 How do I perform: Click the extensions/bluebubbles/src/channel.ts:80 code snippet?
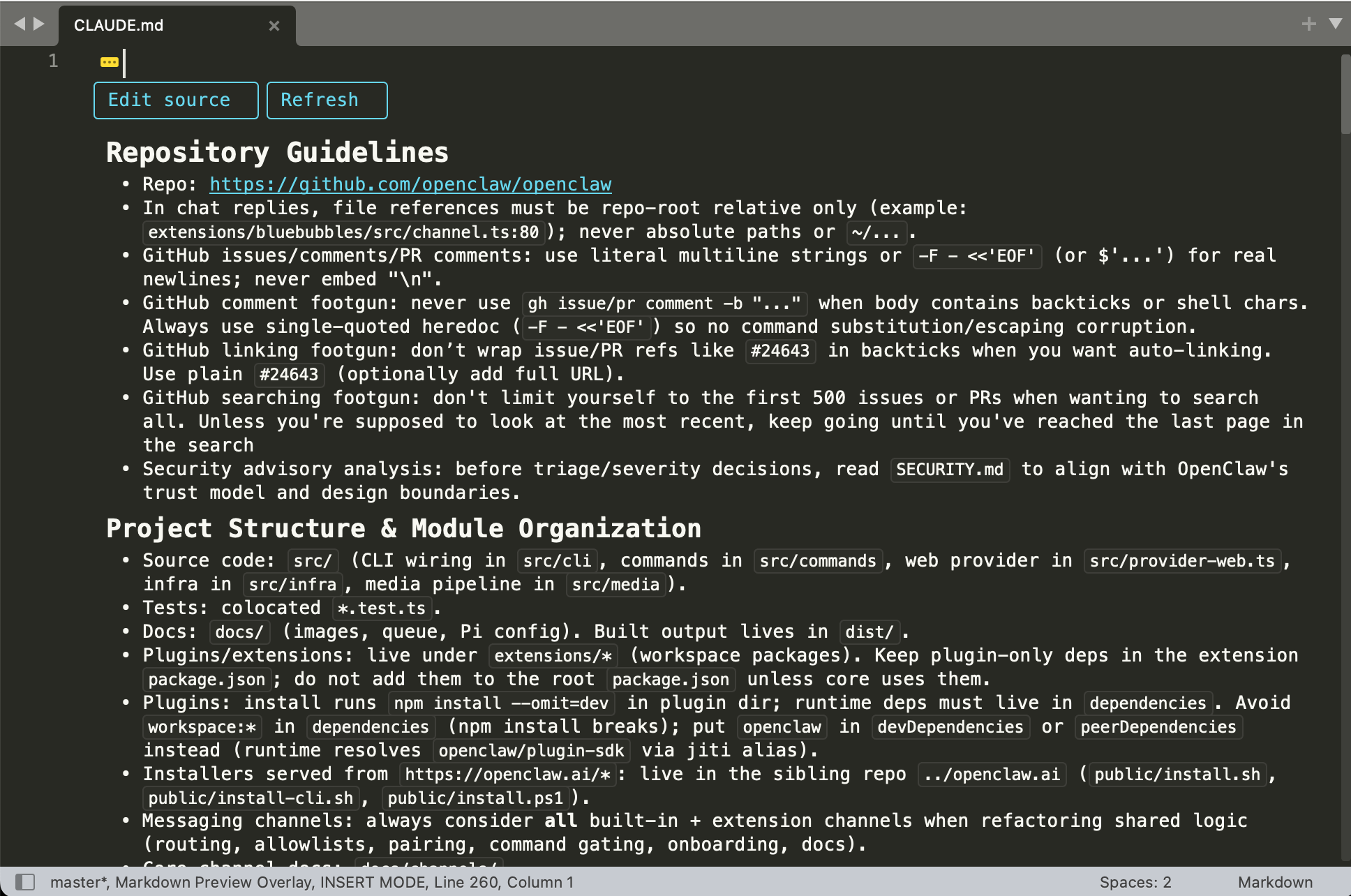pyautogui.click(x=343, y=232)
